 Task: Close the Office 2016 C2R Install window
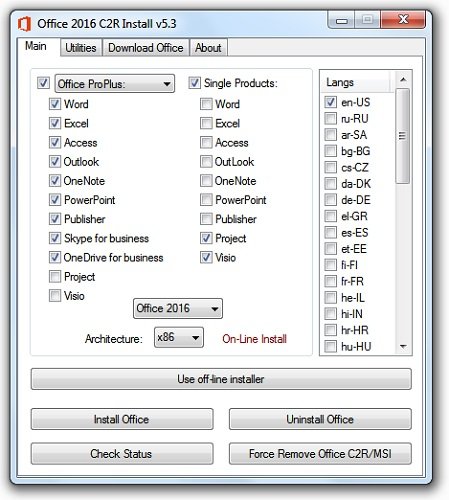(x=403, y=20)
